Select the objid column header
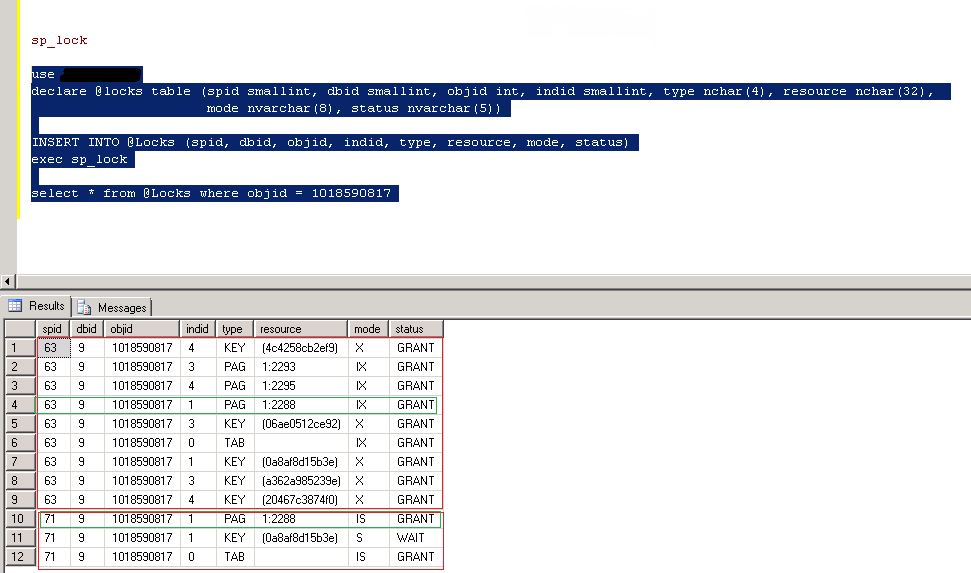The image size is (971, 573). click(142, 329)
